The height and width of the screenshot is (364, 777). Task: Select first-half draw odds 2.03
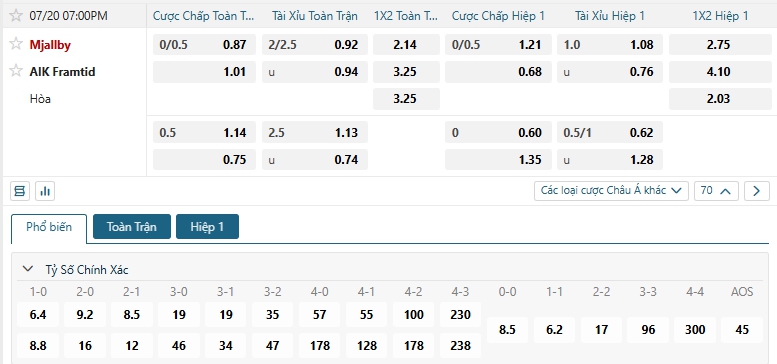719,99
